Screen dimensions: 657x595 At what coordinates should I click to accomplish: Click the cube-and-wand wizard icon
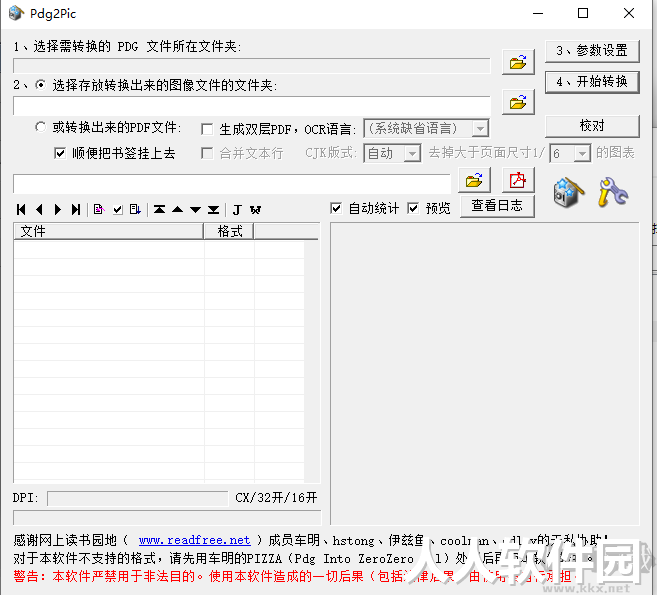(569, 192)
